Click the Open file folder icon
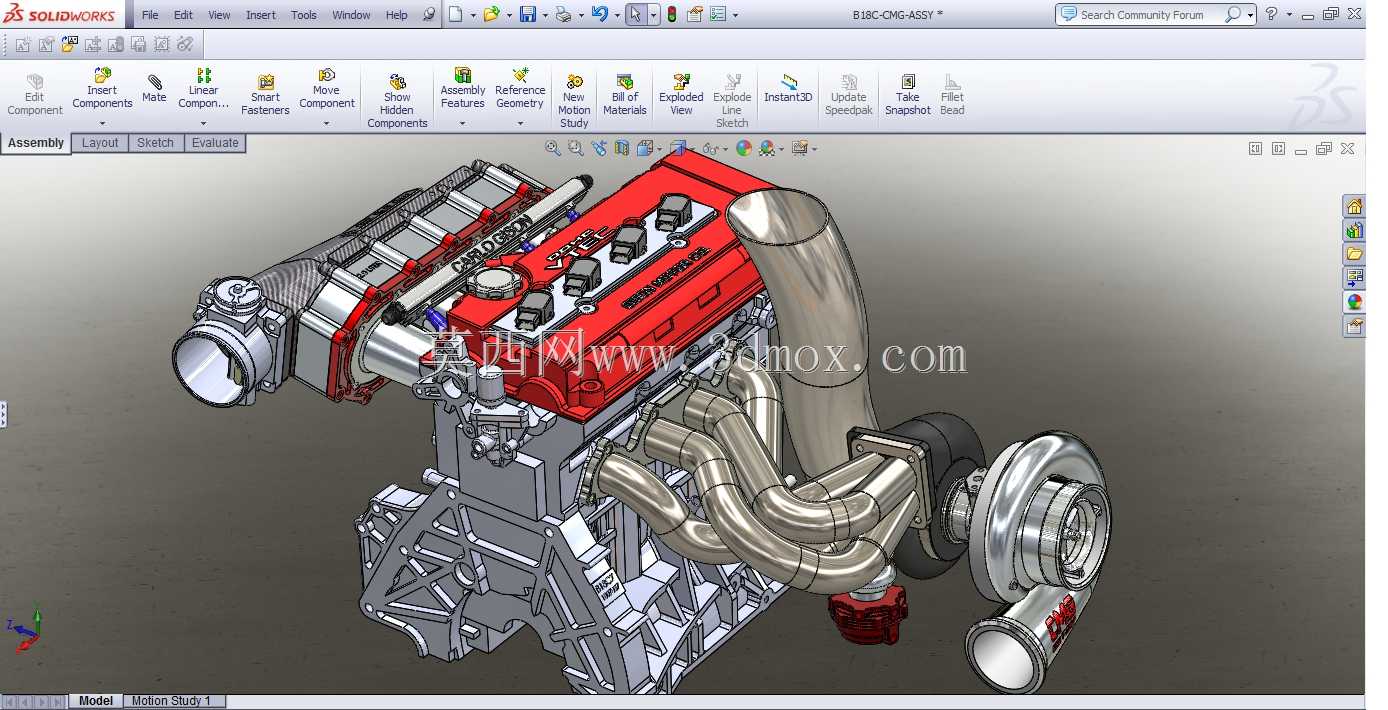Viewport: 1388px width, 710px height. point(491,14)
